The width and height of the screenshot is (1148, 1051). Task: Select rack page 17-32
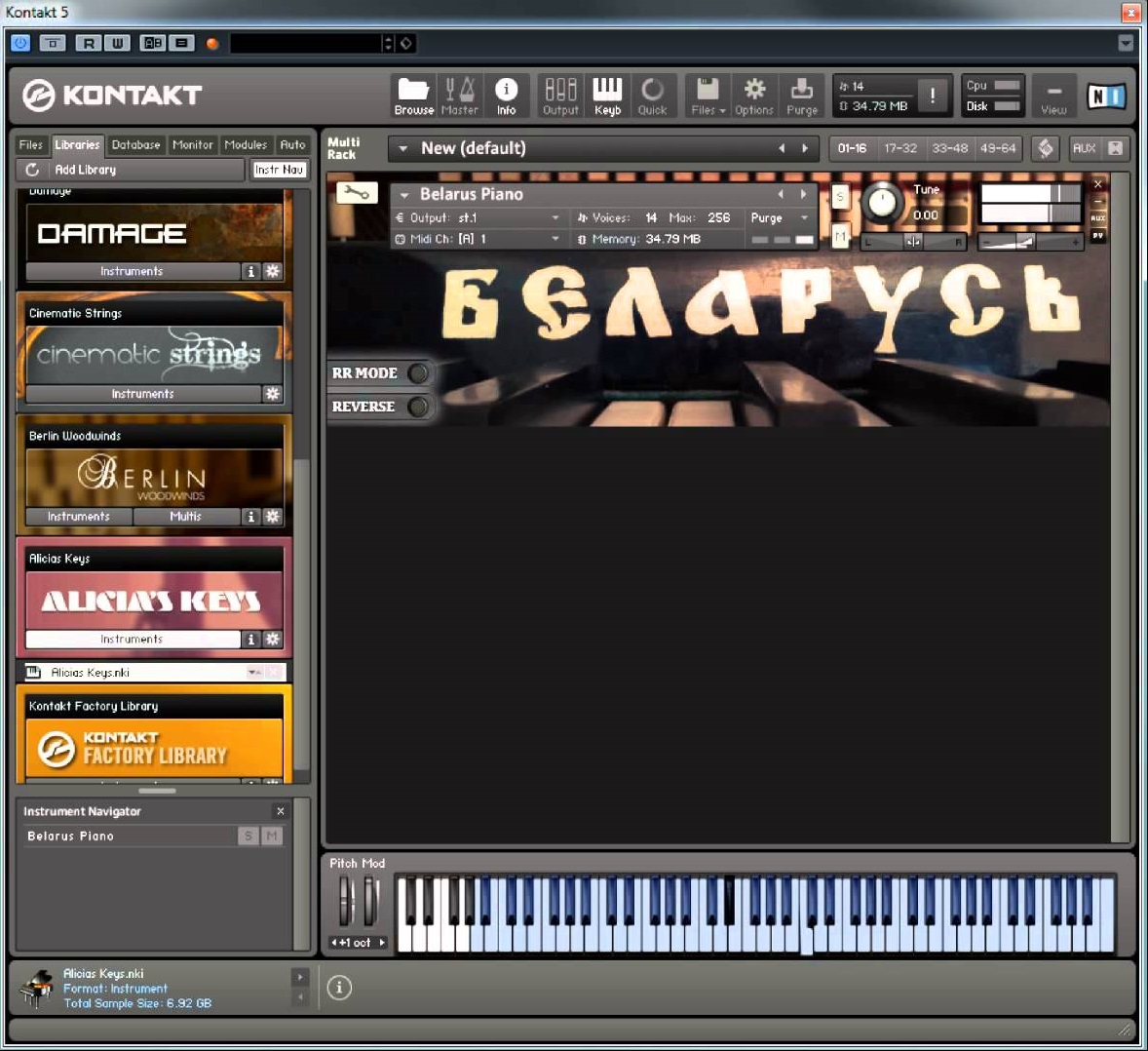900,148
